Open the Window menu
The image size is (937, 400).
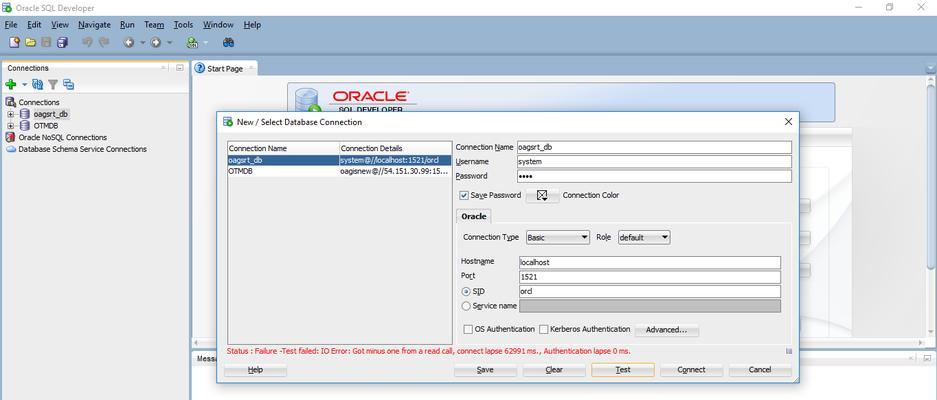click(218, 25)
